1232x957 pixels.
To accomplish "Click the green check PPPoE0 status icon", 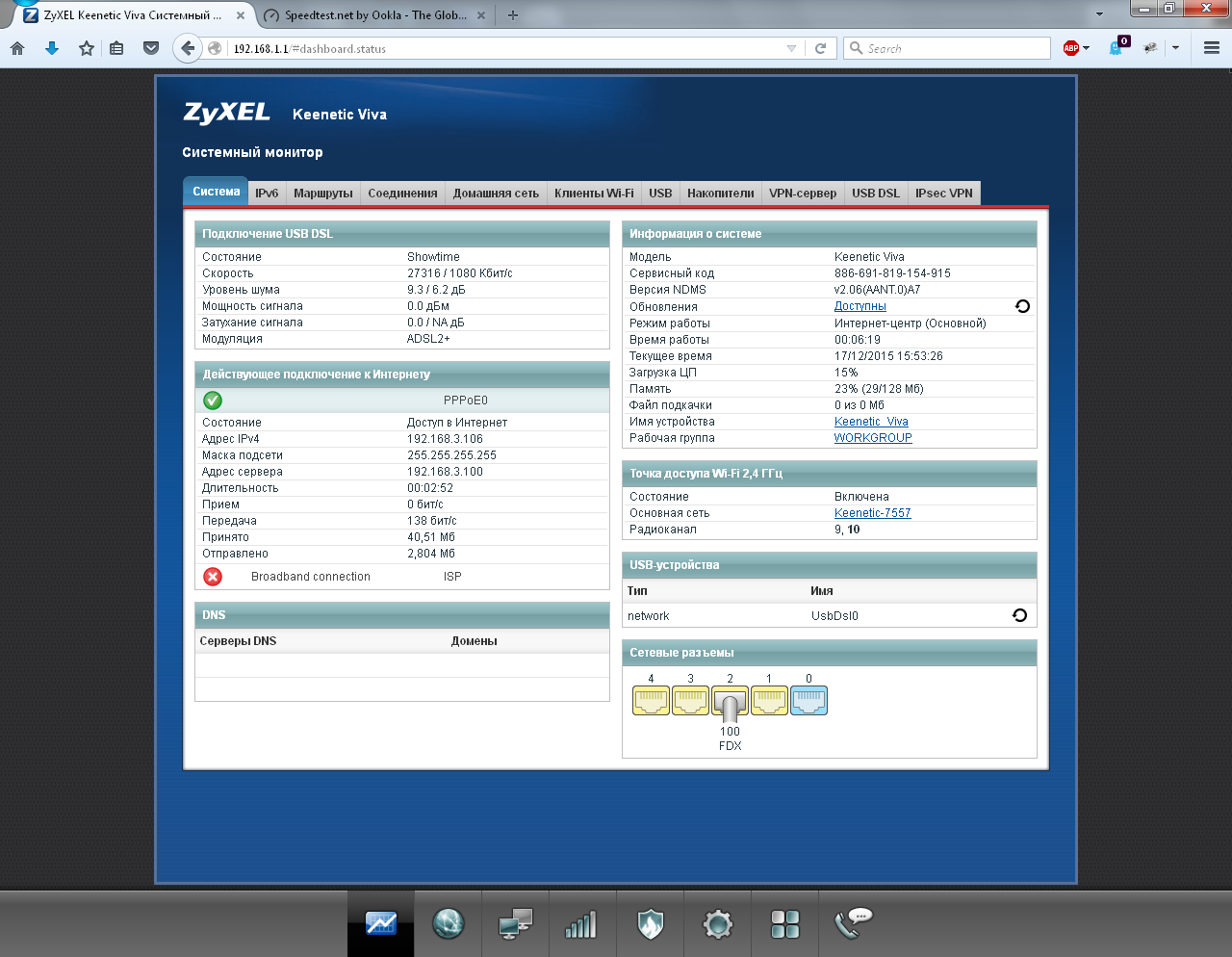I will pyautogui.click(x=213, y=401).
